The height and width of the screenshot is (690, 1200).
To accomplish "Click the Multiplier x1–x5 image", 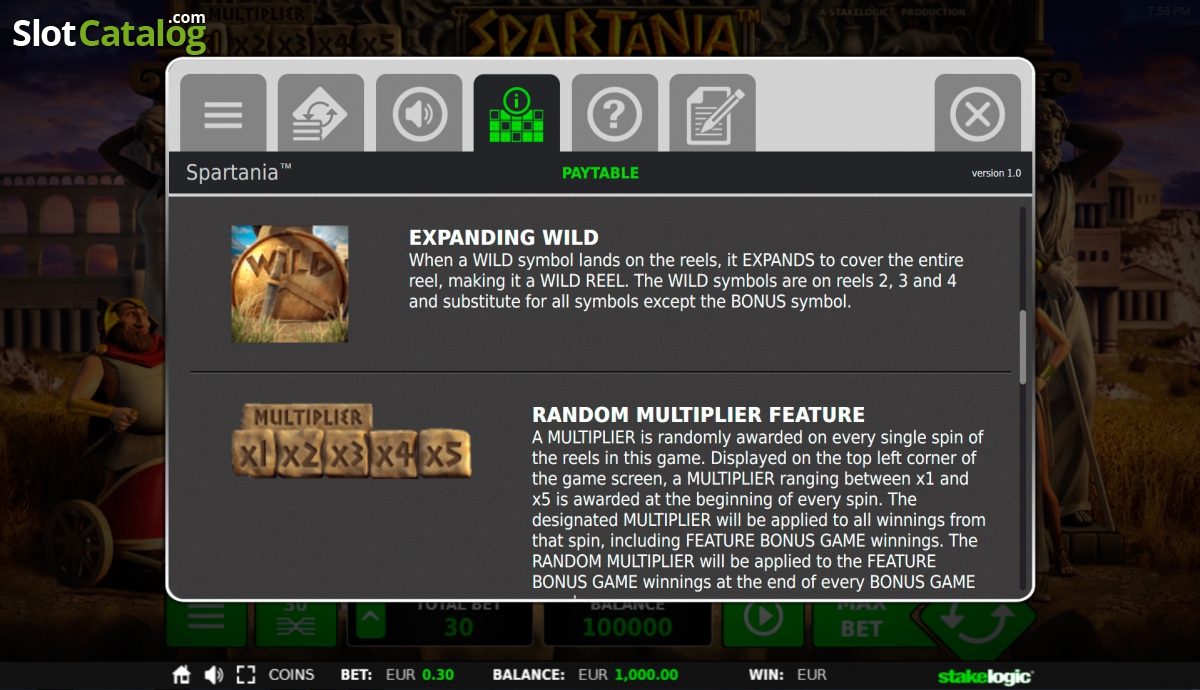I will (x=352, y=441).
